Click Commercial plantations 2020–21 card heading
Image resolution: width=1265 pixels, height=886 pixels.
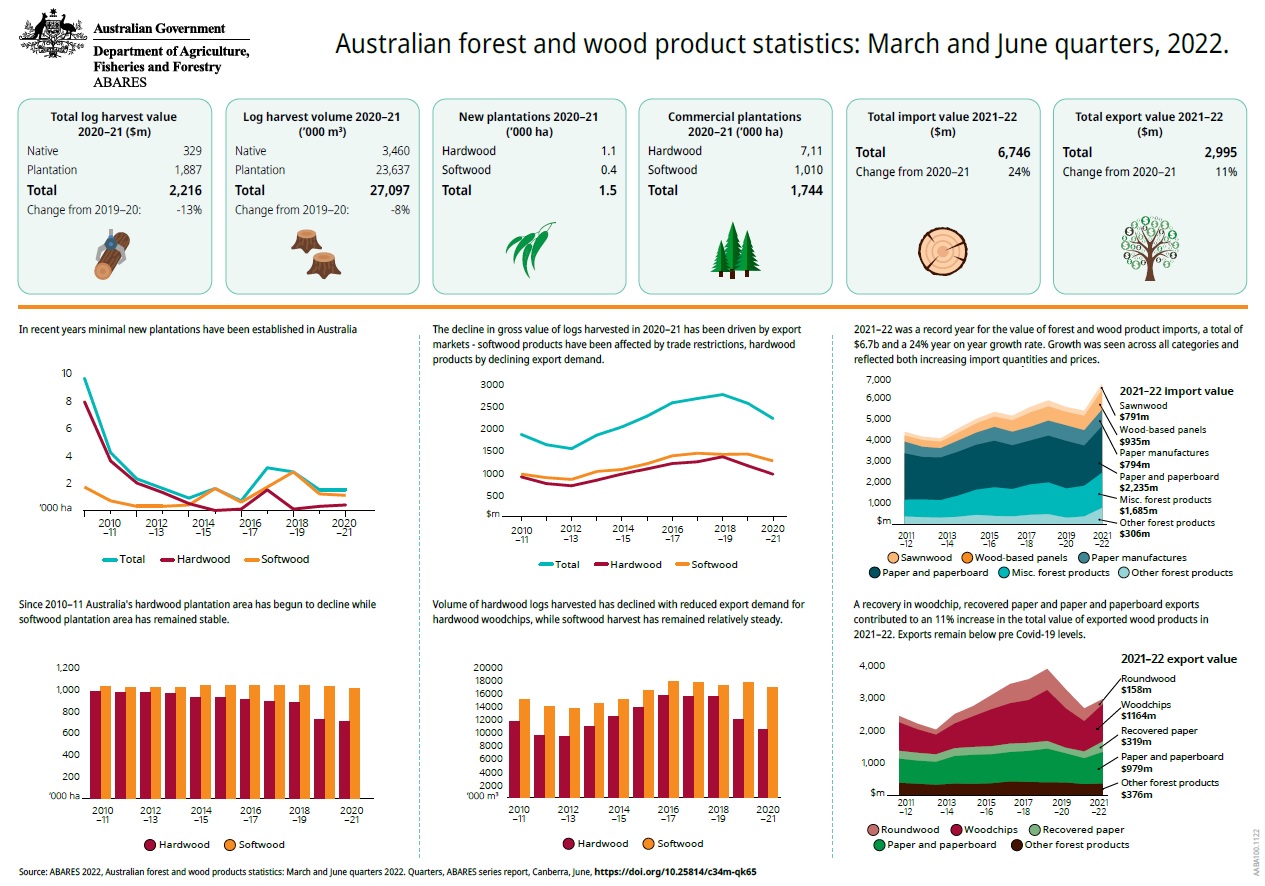(734, 124)
